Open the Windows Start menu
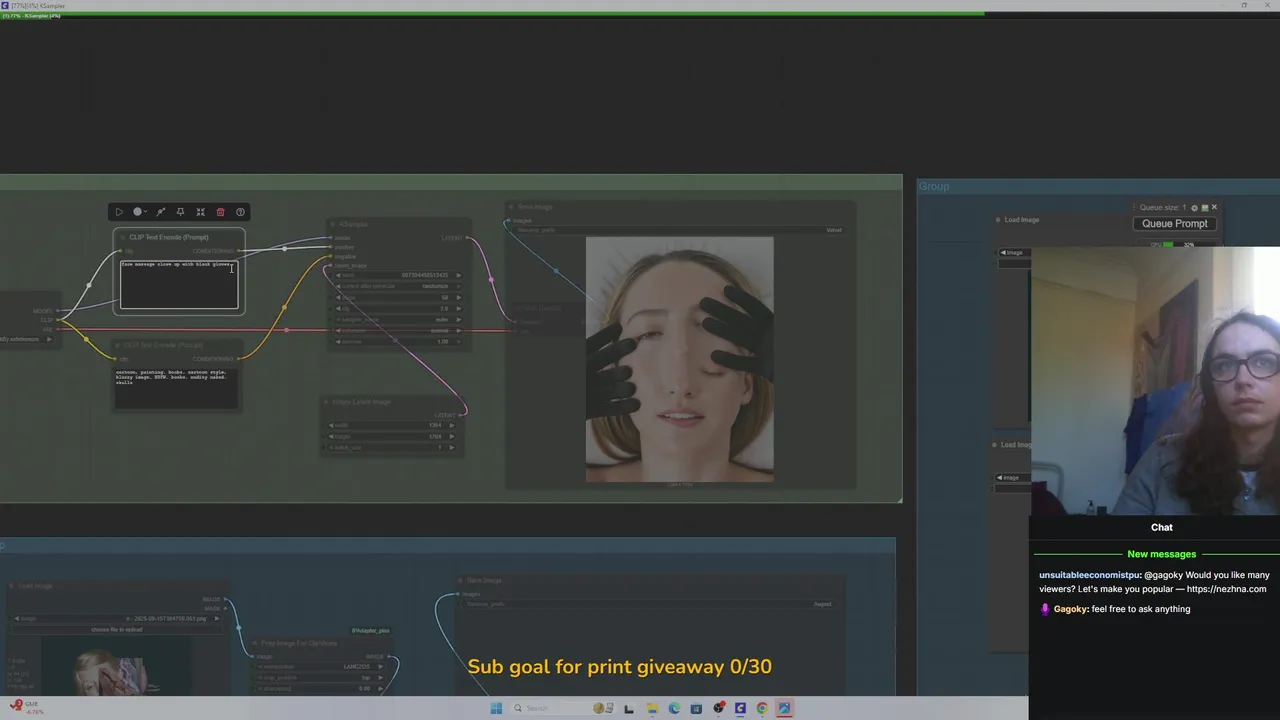 click(x=496, y=708)
